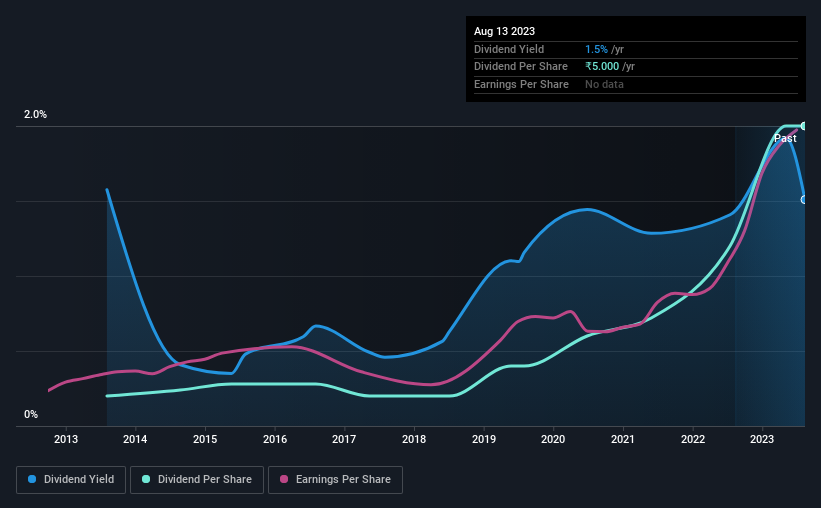Click the Aug 13 2023 tooltip date heading
This screenshot has height=508, width=821.
click(504, 31)
